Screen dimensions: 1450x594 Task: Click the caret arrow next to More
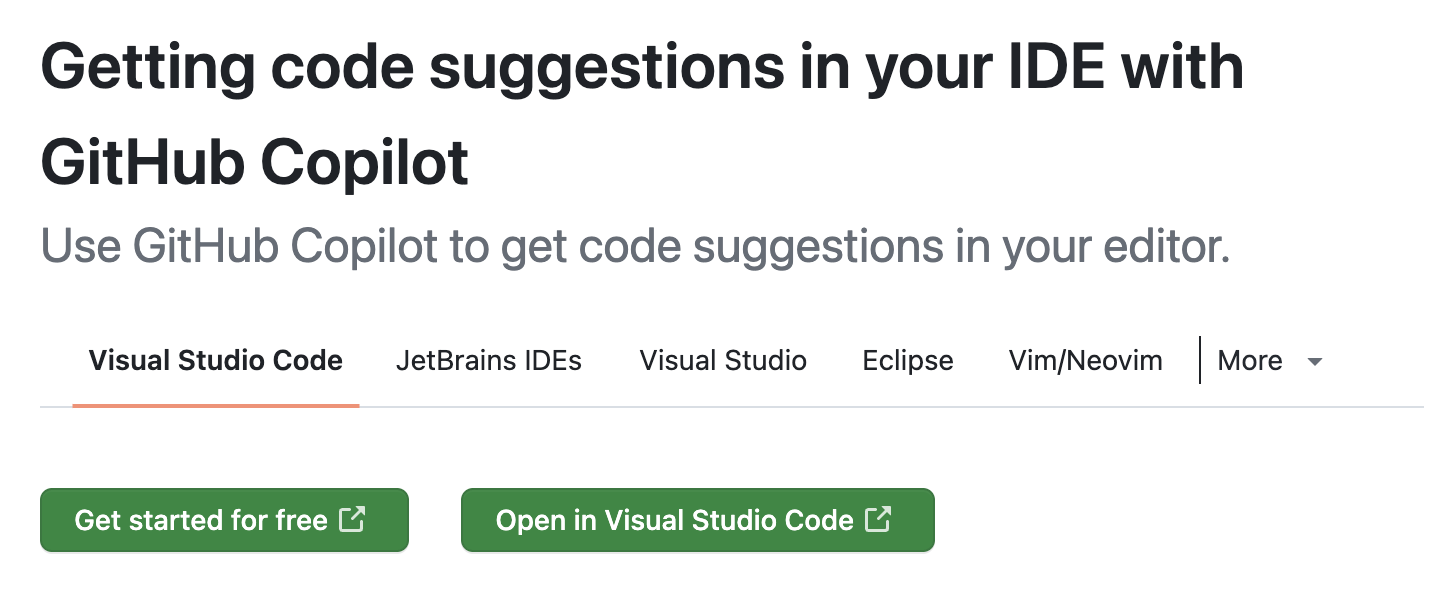(1315, 362)
